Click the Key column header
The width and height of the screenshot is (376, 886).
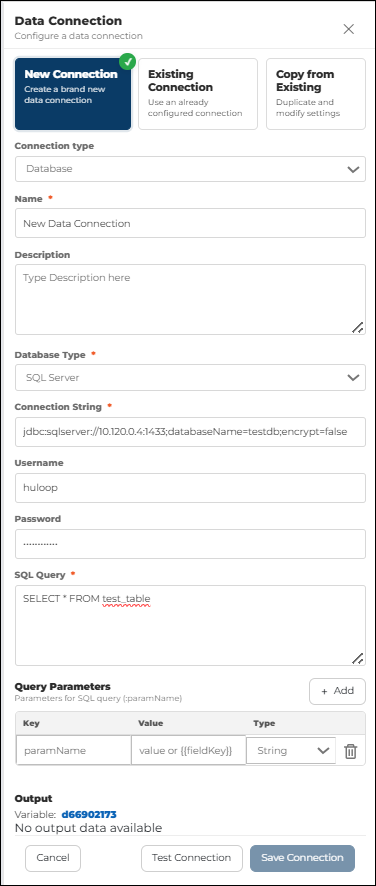[x=32, y=723]
